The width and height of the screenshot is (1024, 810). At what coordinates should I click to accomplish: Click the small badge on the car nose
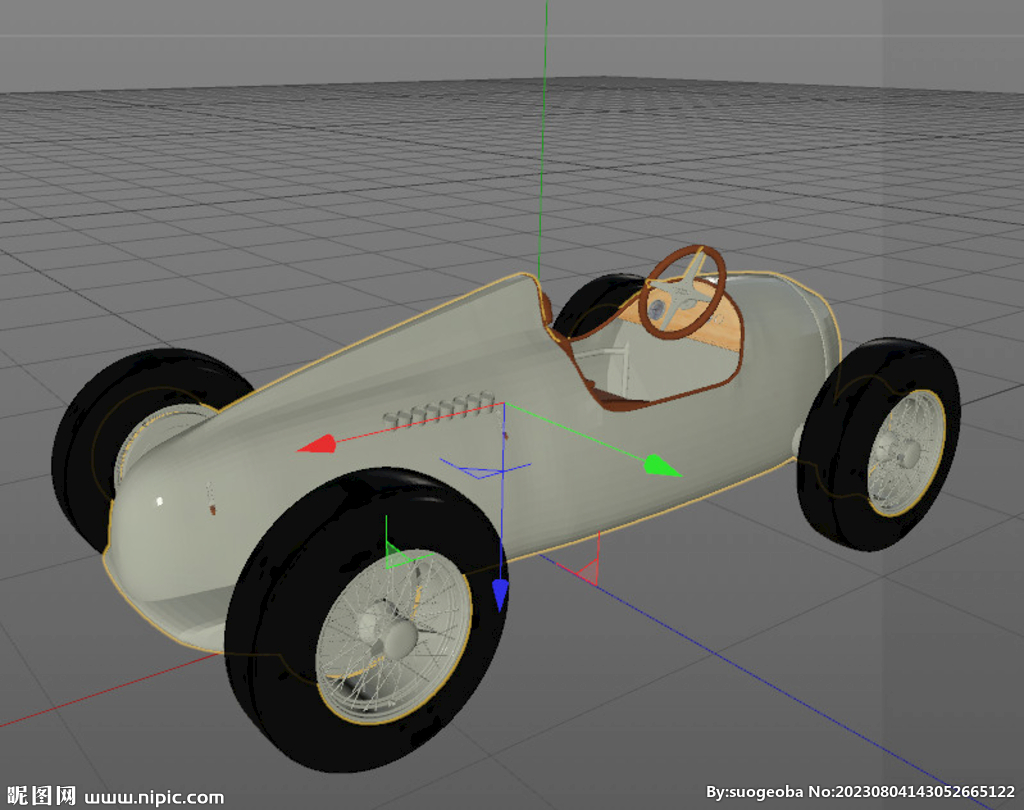point(211,500)
